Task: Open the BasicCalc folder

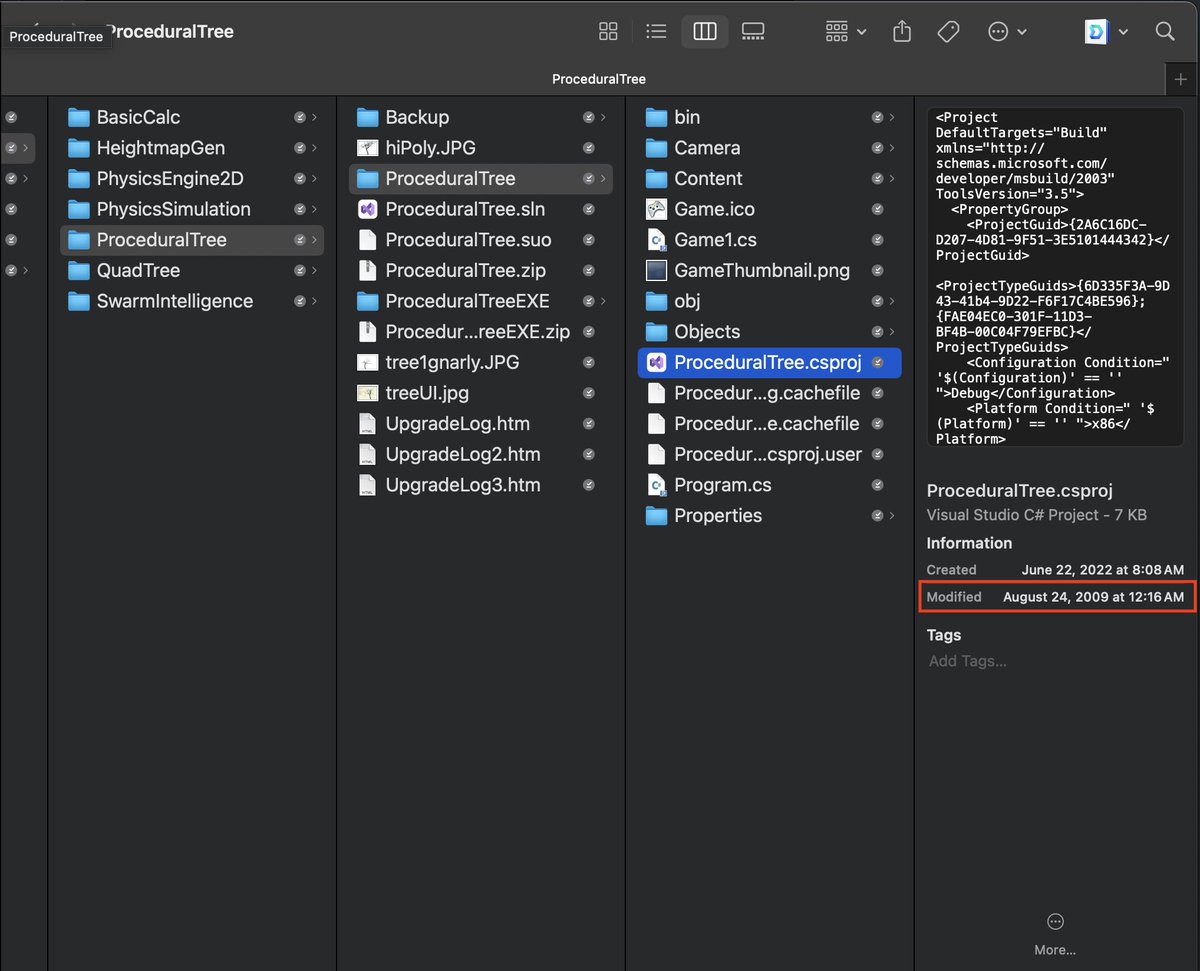Action: coord(194,117)
